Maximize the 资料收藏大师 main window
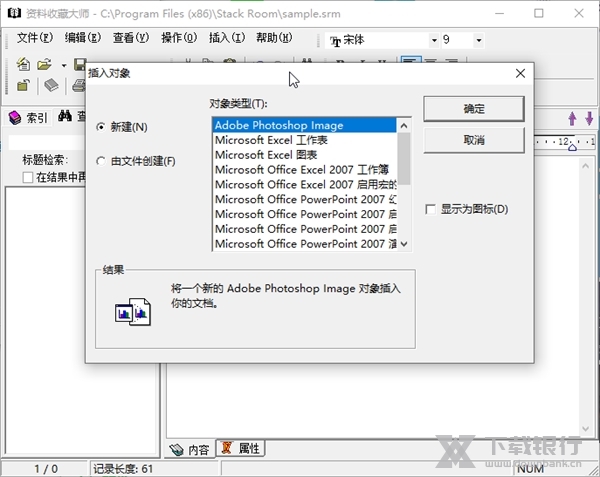600x477 pixels. (x=539, y=13)
